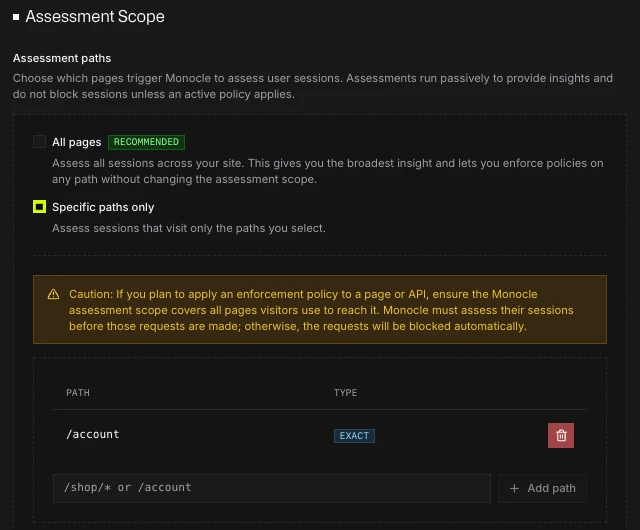Click the EXACT type badge
Viewport: 640px width, 530px height.
pyautogui.click(x=354, y=436)
